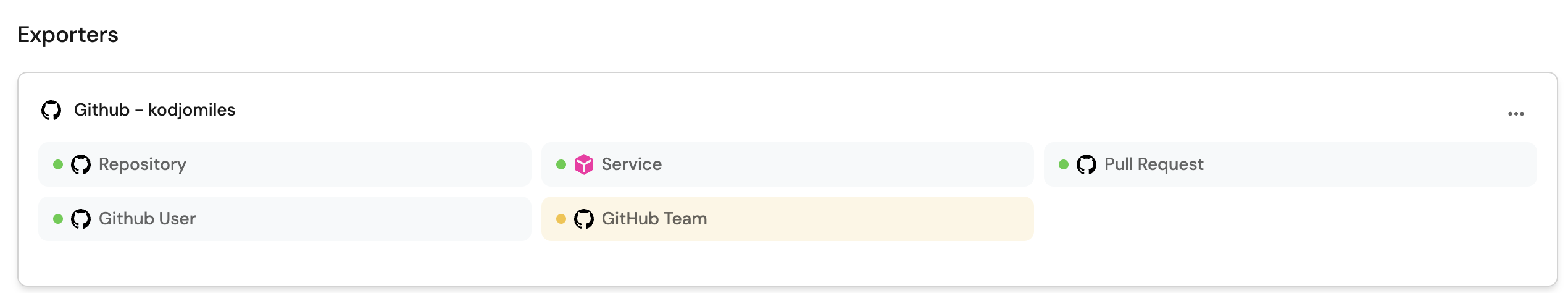Screen dimensions: 1568x293
Task: Click the GitHub icon beside GitHub Team
Action: click(x=583, y=219)
